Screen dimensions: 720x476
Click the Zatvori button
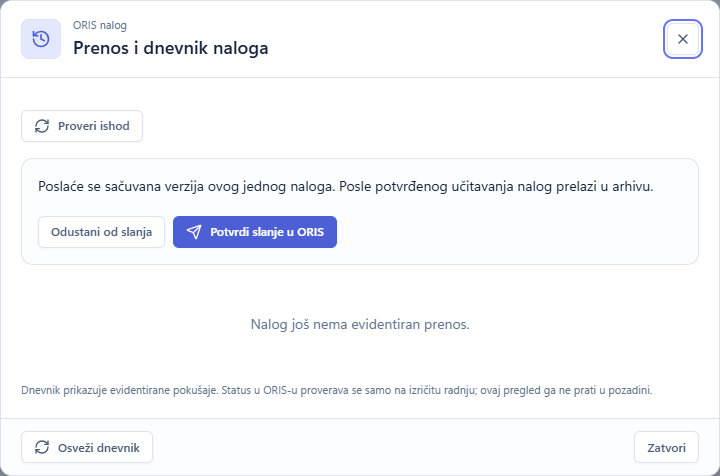666,447
